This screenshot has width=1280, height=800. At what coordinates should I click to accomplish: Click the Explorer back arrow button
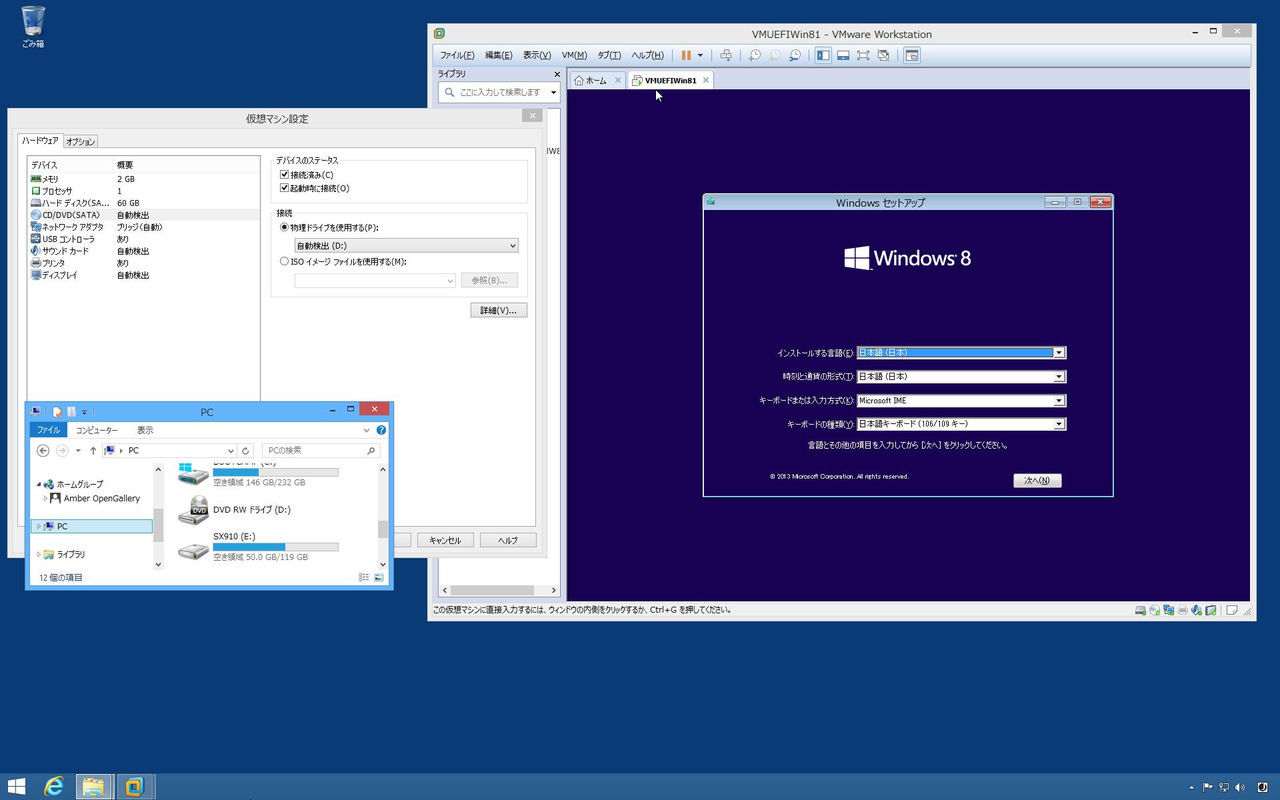point(41,451)
